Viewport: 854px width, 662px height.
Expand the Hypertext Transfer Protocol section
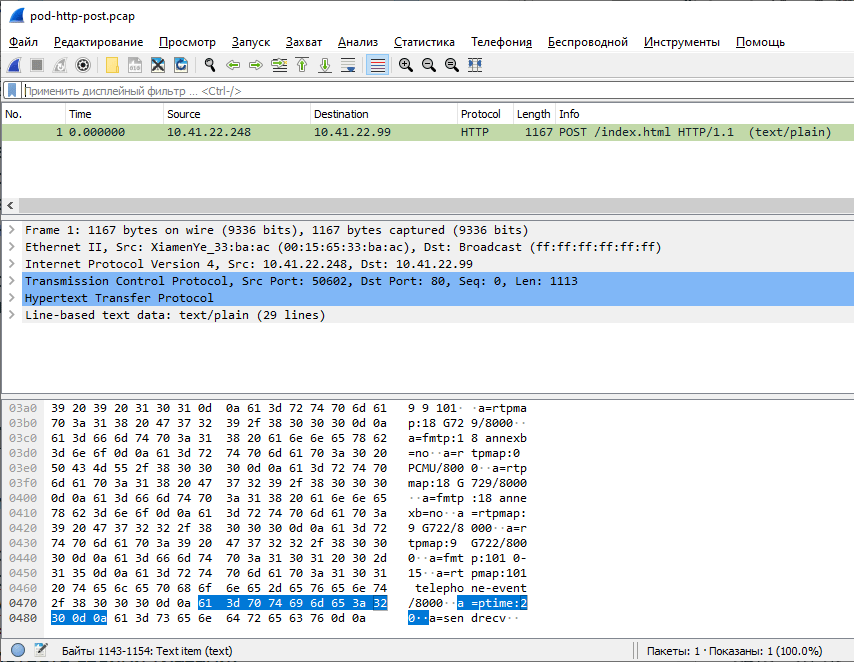[11, 298]
